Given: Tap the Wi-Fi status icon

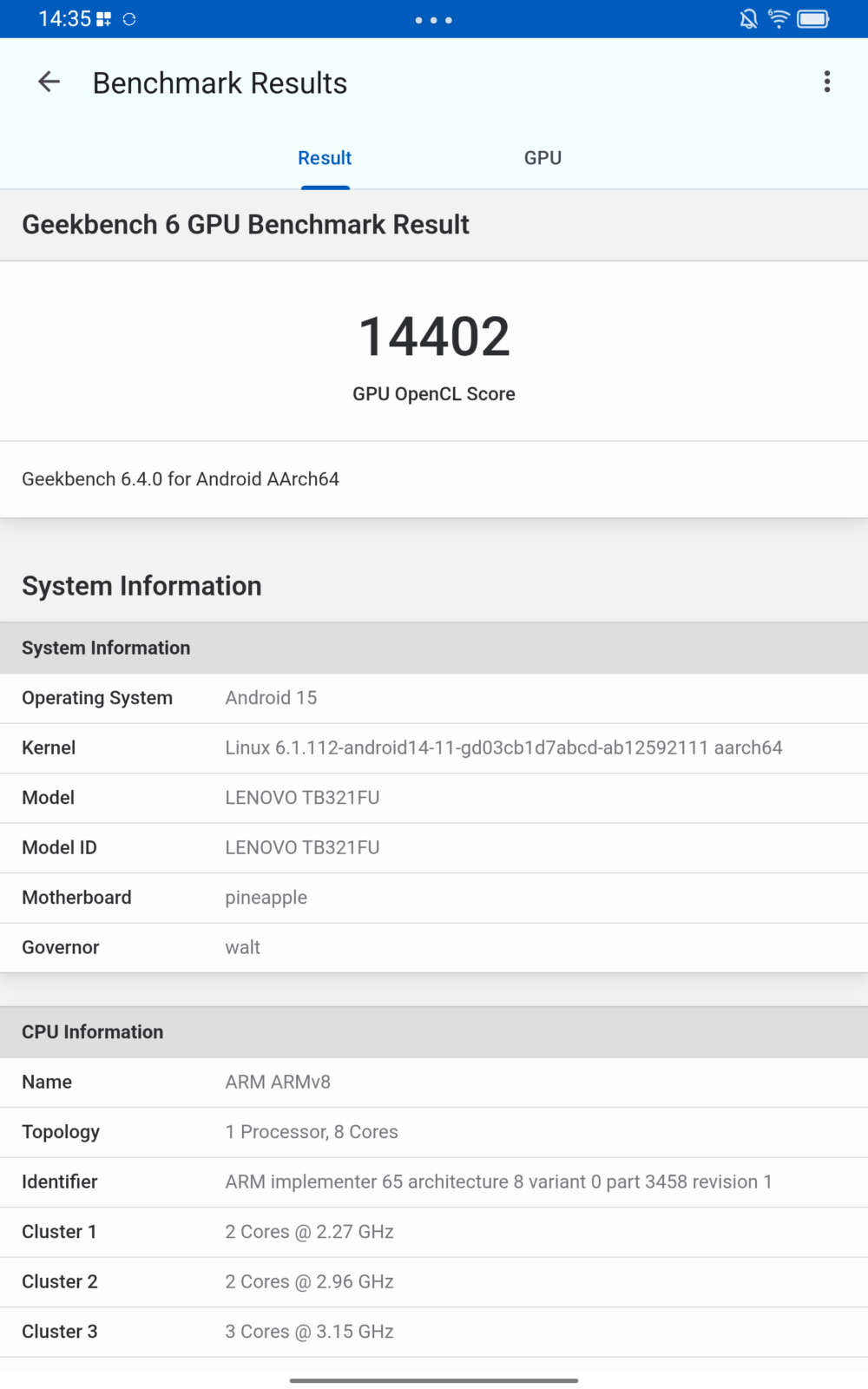Looking at the screenshot, I should click(779, 19).
